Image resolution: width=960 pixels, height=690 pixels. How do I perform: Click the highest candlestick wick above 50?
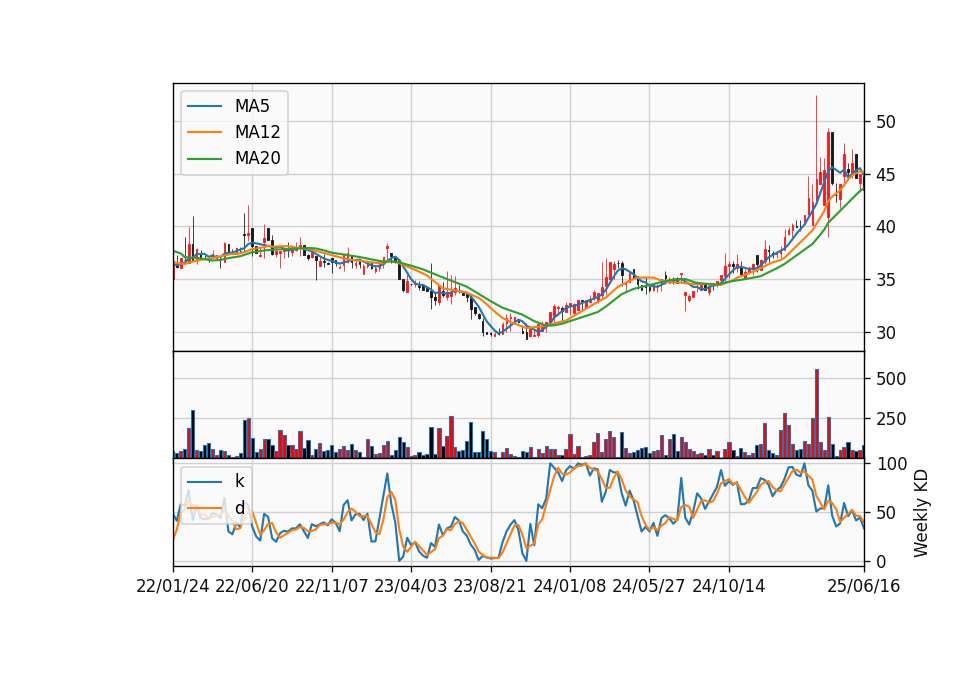coord(816,135)
